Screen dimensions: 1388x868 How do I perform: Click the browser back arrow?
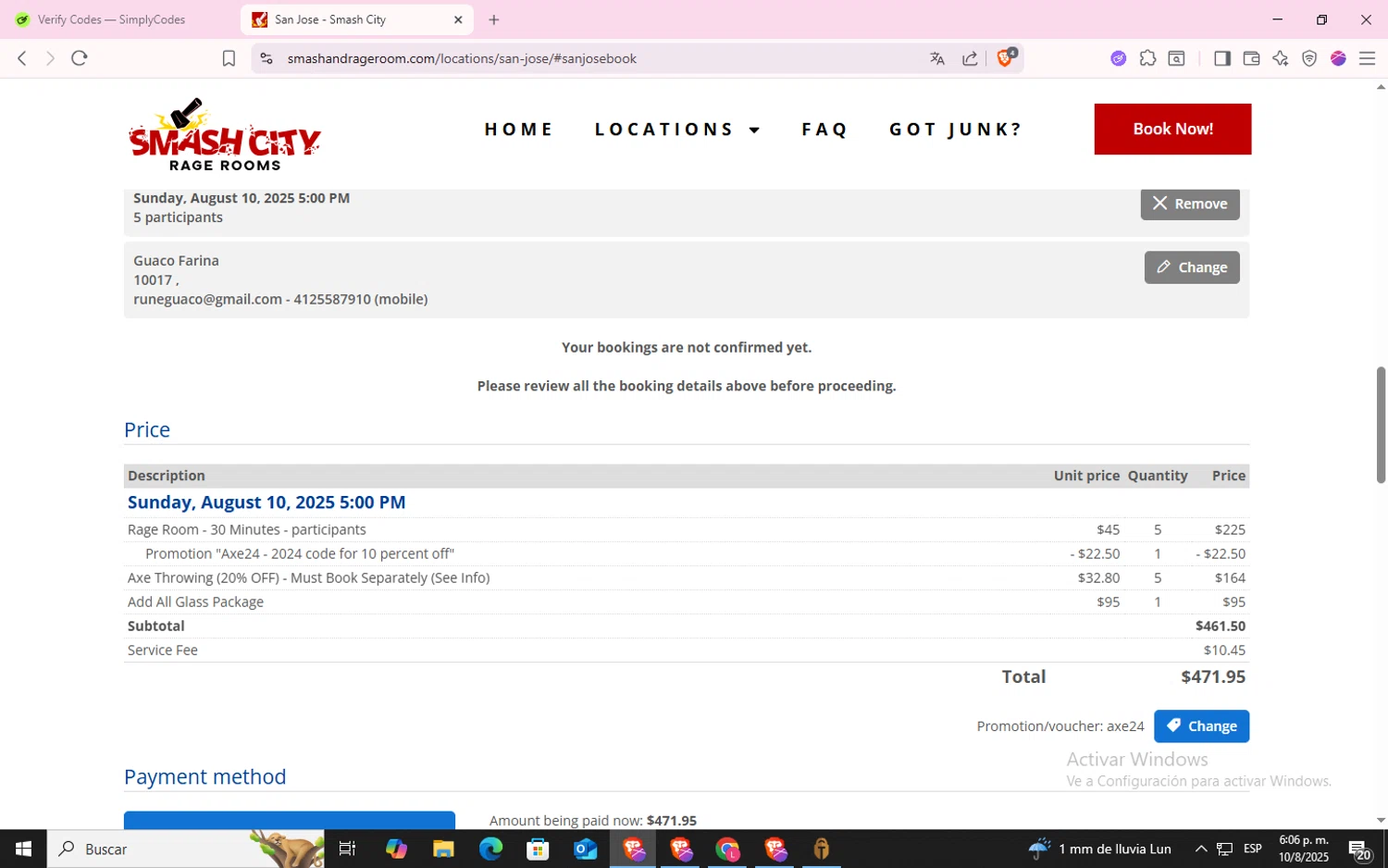tap(22, 58)
